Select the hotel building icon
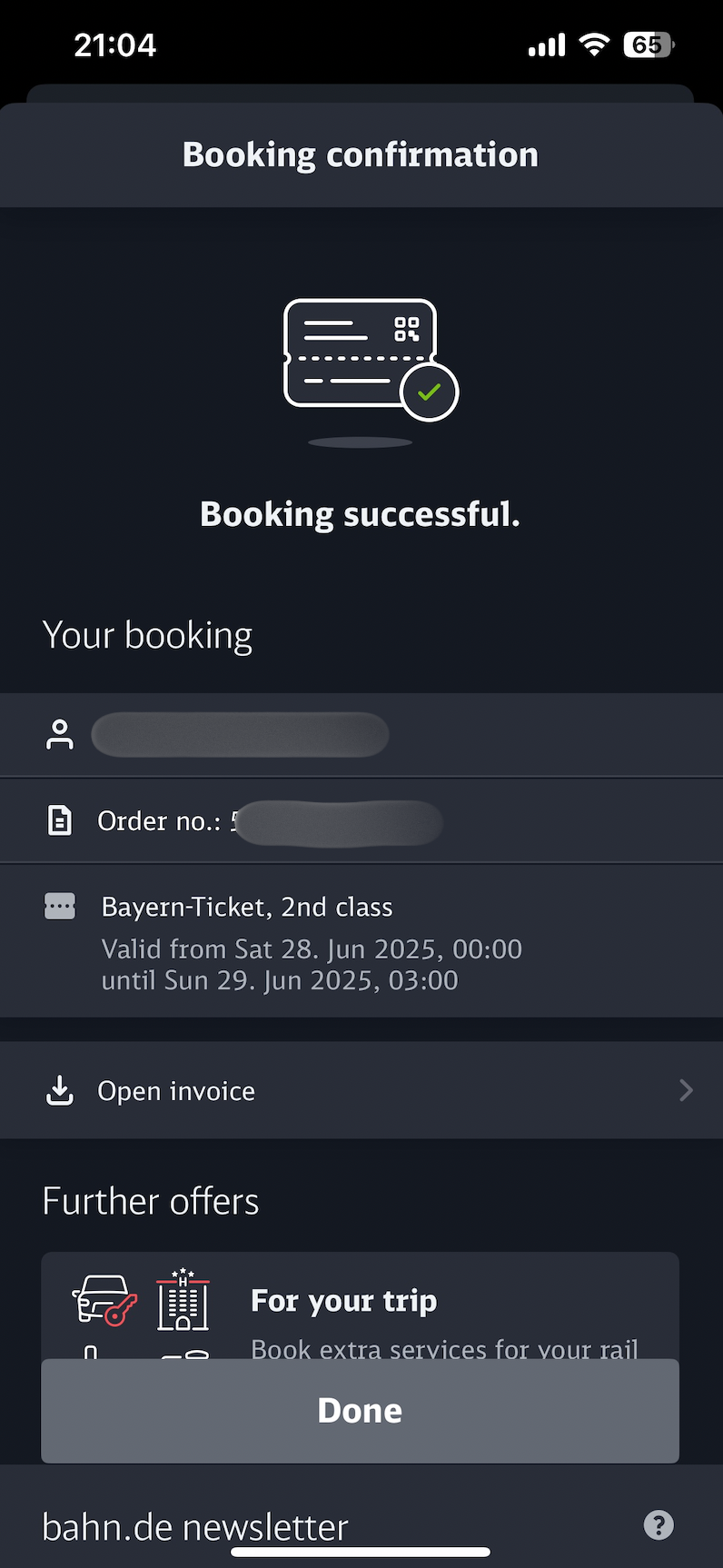The height and width of the screenshot is (1568, 723). pos(183,1299)
